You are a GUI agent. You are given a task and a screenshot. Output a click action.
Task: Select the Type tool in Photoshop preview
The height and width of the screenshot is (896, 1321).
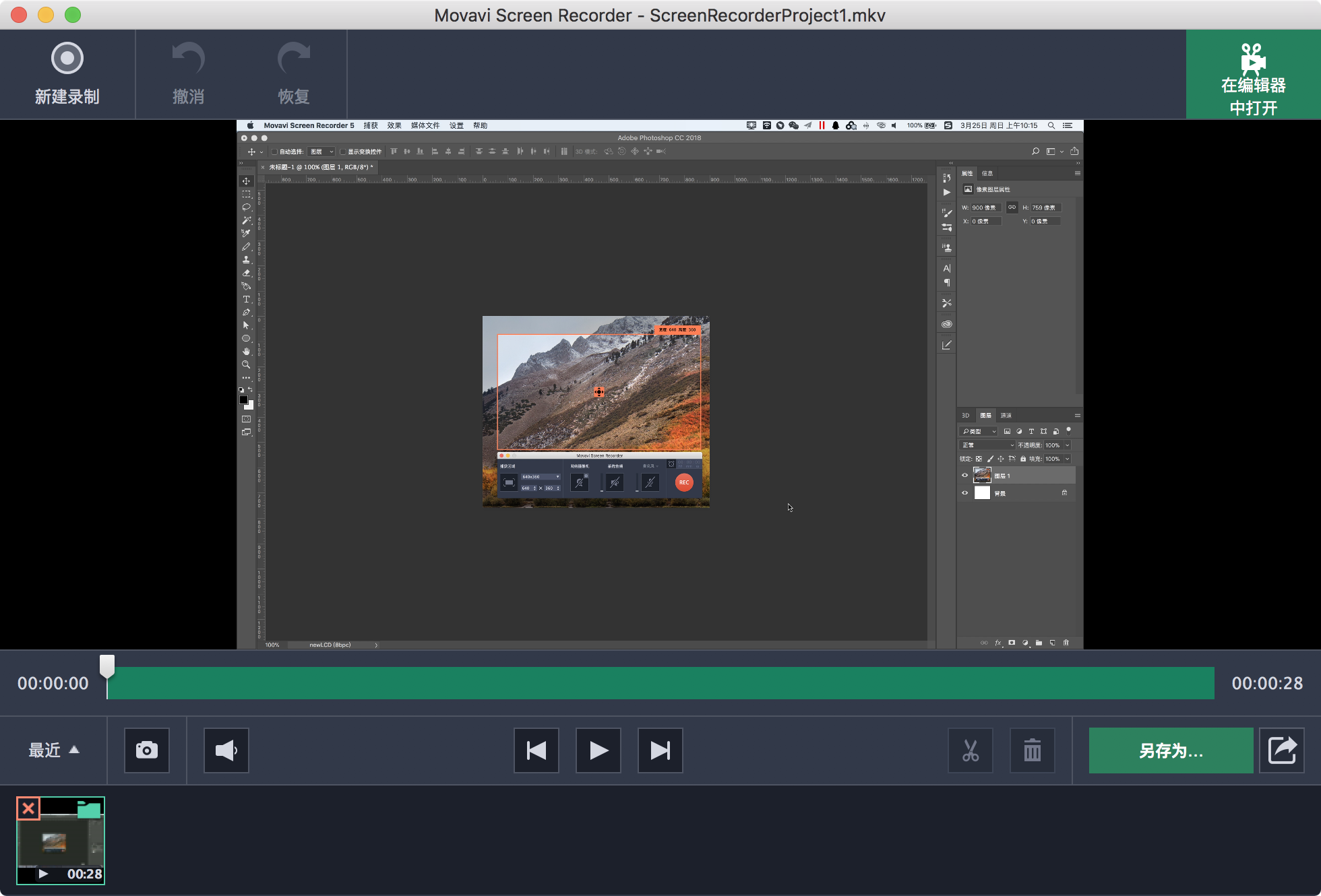tap(246, 299)
